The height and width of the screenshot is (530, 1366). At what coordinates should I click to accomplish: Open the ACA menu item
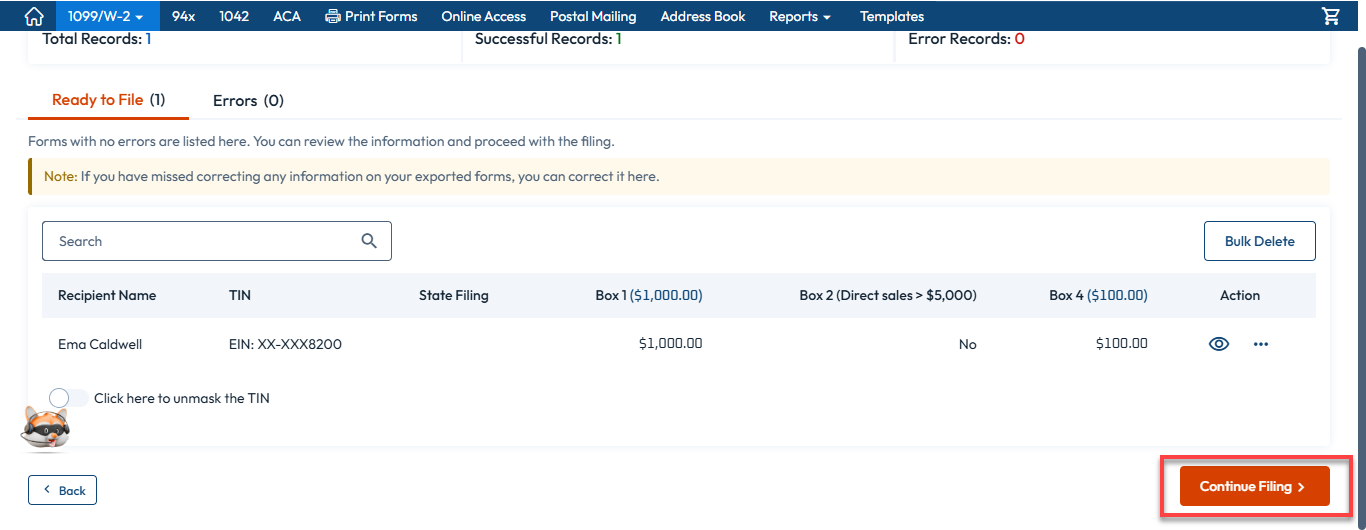[287, 16]
